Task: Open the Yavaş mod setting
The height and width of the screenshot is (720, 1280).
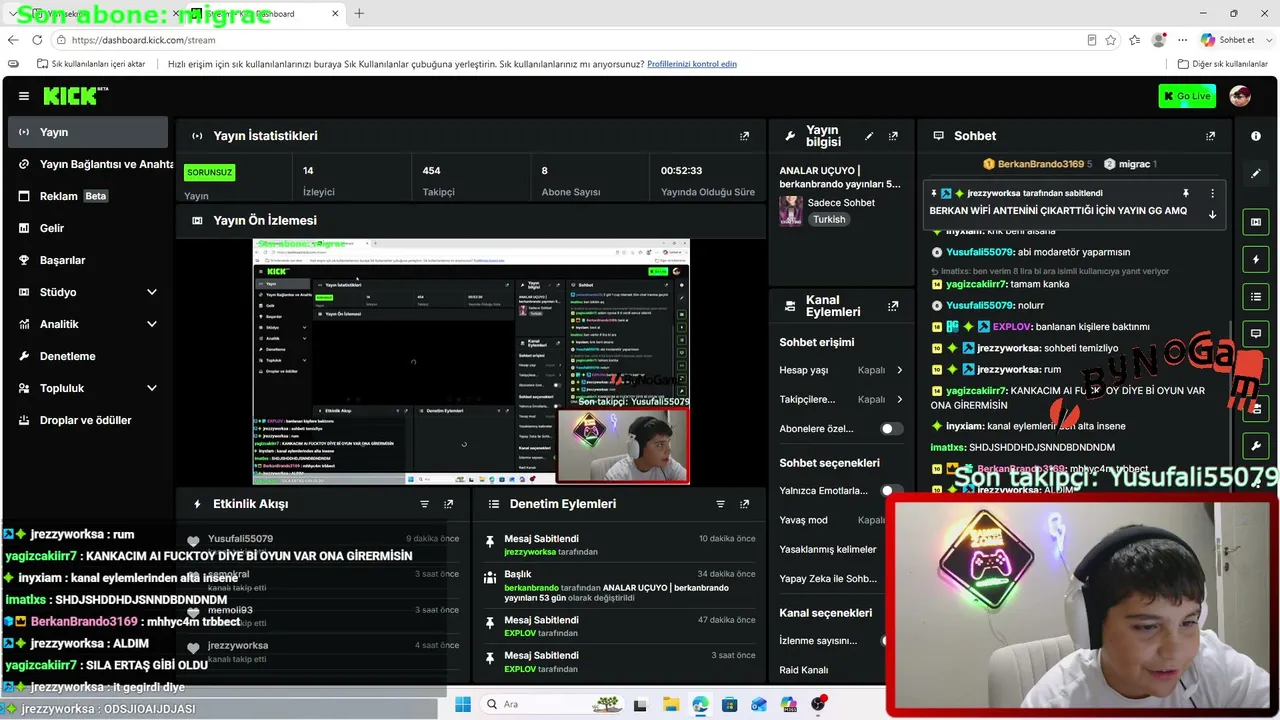Action: [x=833, y=520]
